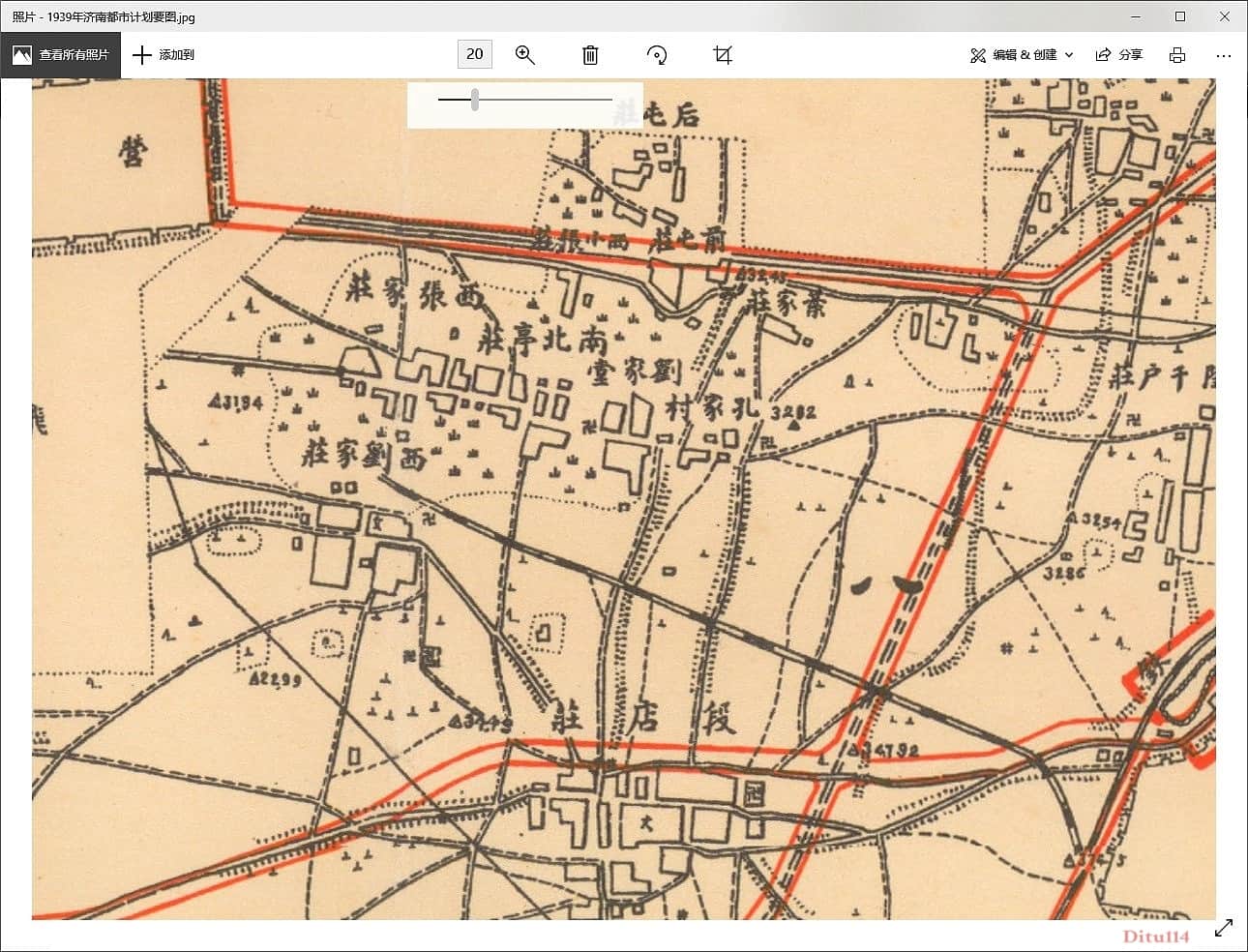The width and height of the screenshot is (1248, 952).
Task: Click the share arrow icon
Action: click(x=1103, y=55)
